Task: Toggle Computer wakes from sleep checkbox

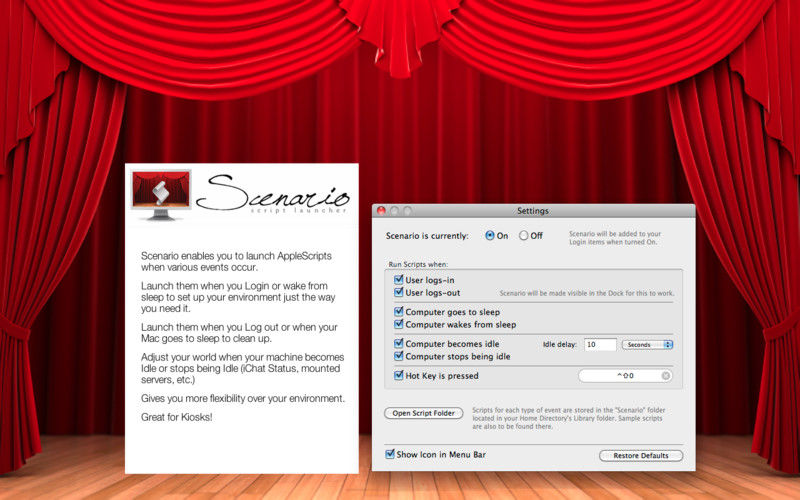Action: point(399,324)
